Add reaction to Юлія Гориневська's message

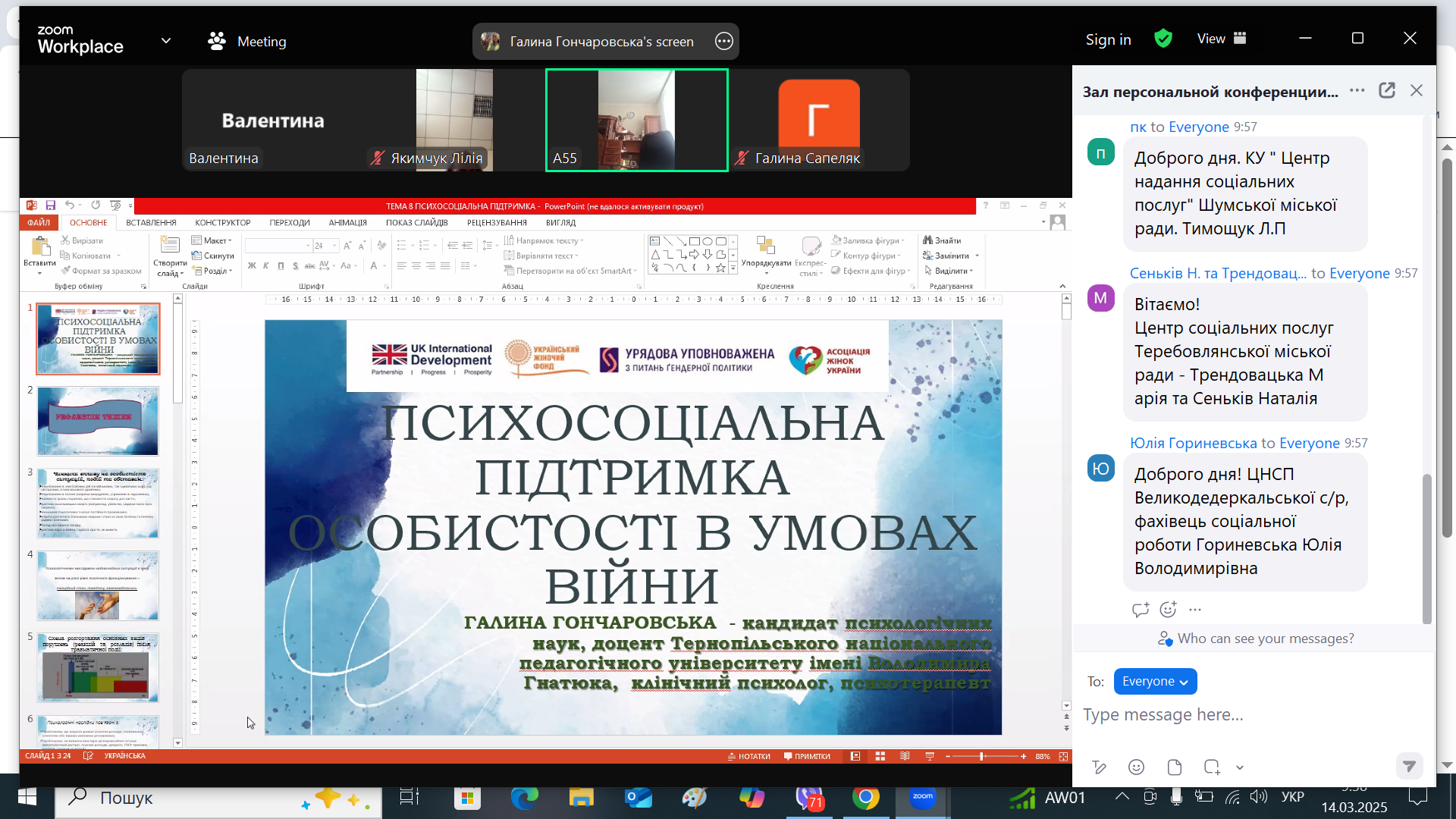pyautogui.click(x=1168, y=610)
